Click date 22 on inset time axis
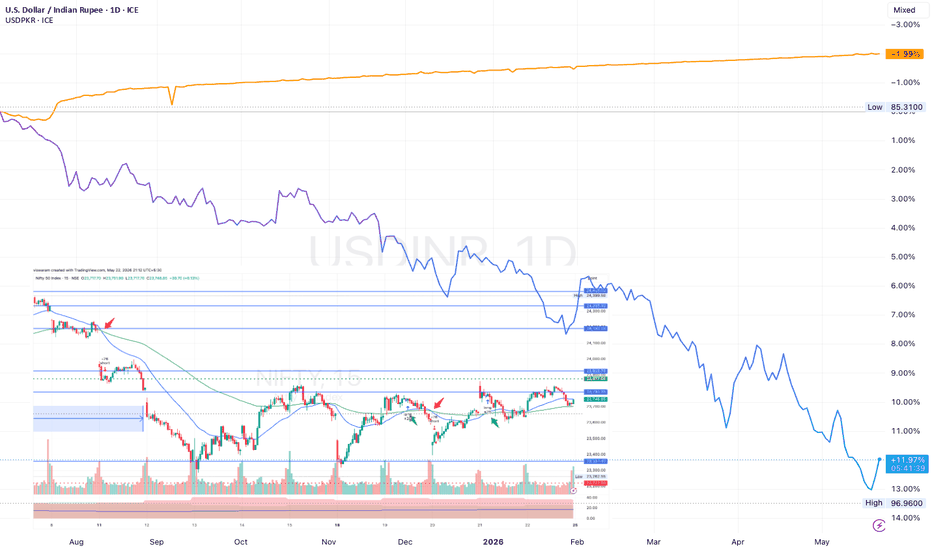Screen dimensions: 932x550 point(527,526)
